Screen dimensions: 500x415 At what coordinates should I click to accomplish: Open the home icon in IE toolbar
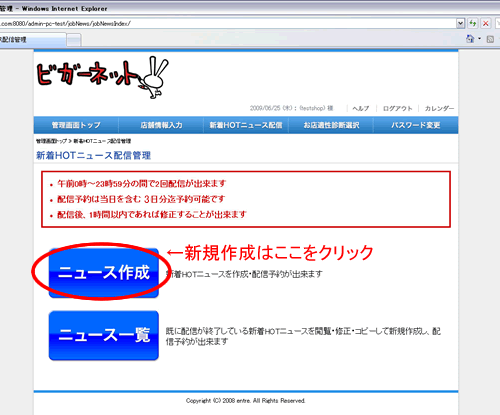click(x=470, y=39)
